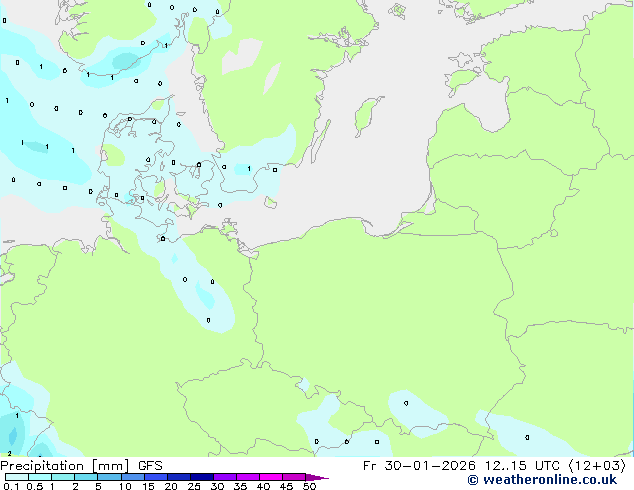The image size is (634, 490).
Task: Click the legend label '10'
Action: tap(125, 486)
